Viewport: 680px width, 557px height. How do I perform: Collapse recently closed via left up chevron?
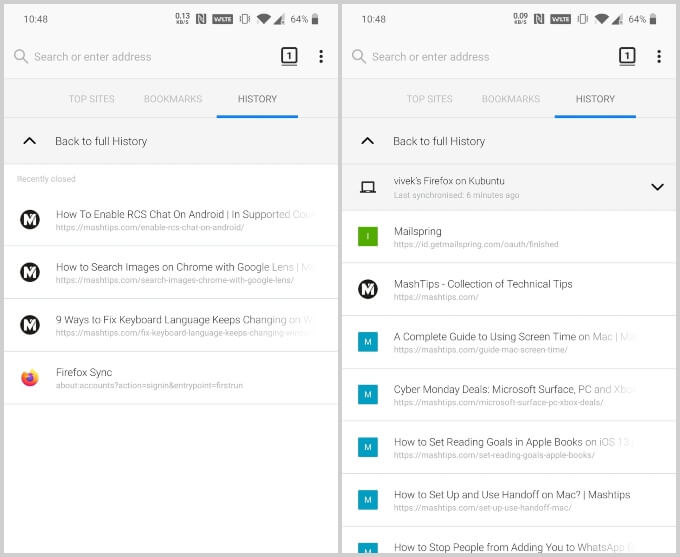pyautogui.click(x=29, y=141)
